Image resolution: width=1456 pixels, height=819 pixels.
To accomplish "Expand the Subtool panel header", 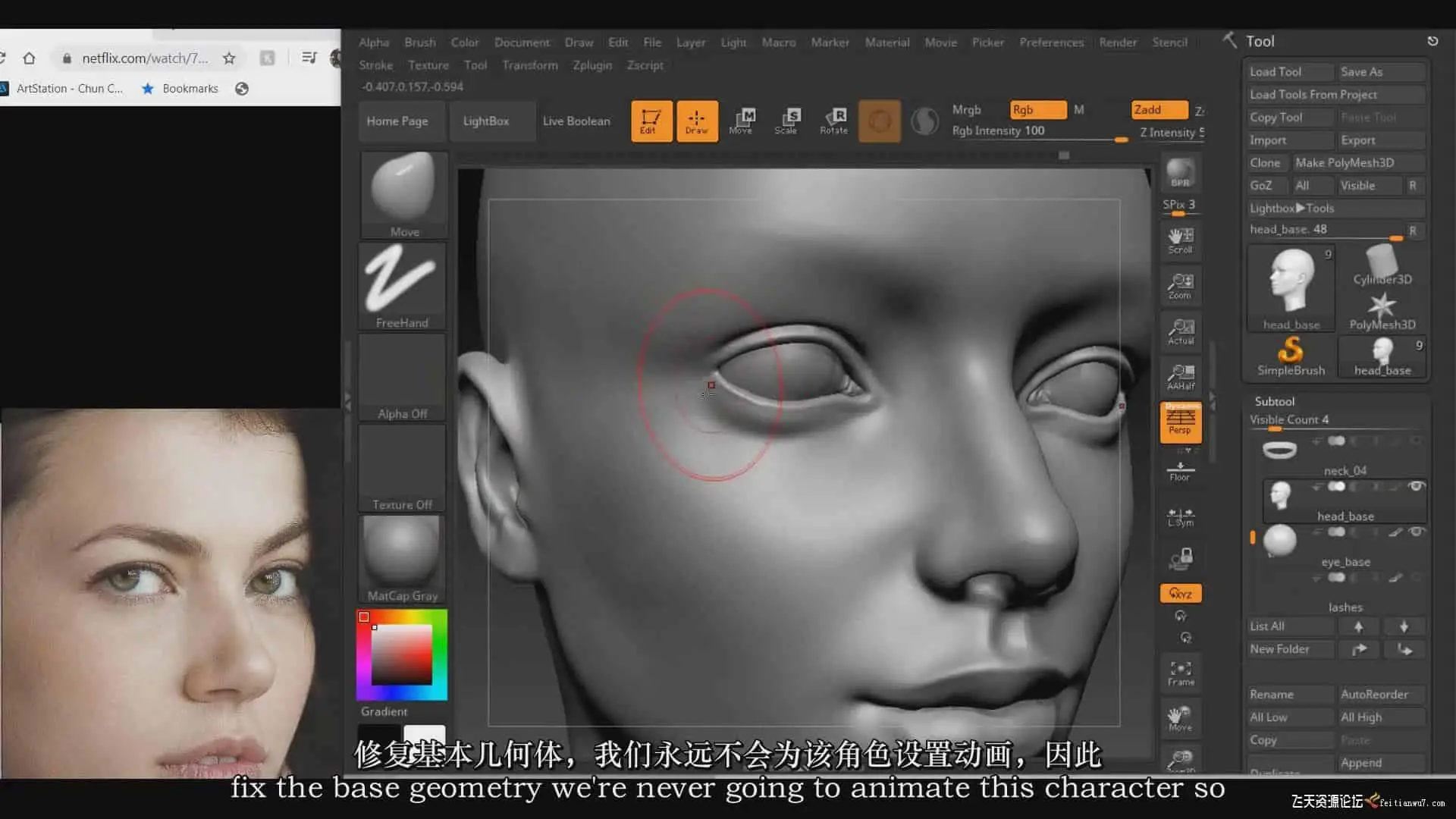I will 1274,401.
